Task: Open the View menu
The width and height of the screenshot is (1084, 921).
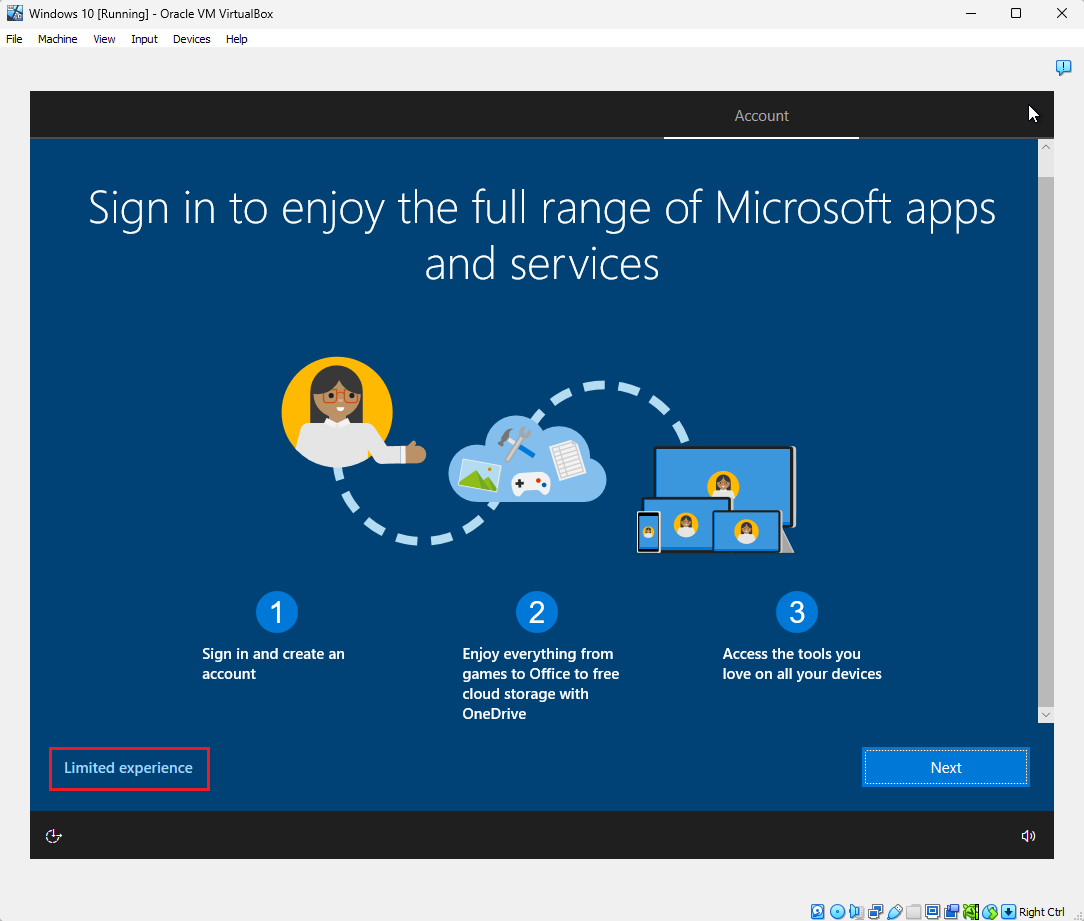Action: (x=104, y=39)
